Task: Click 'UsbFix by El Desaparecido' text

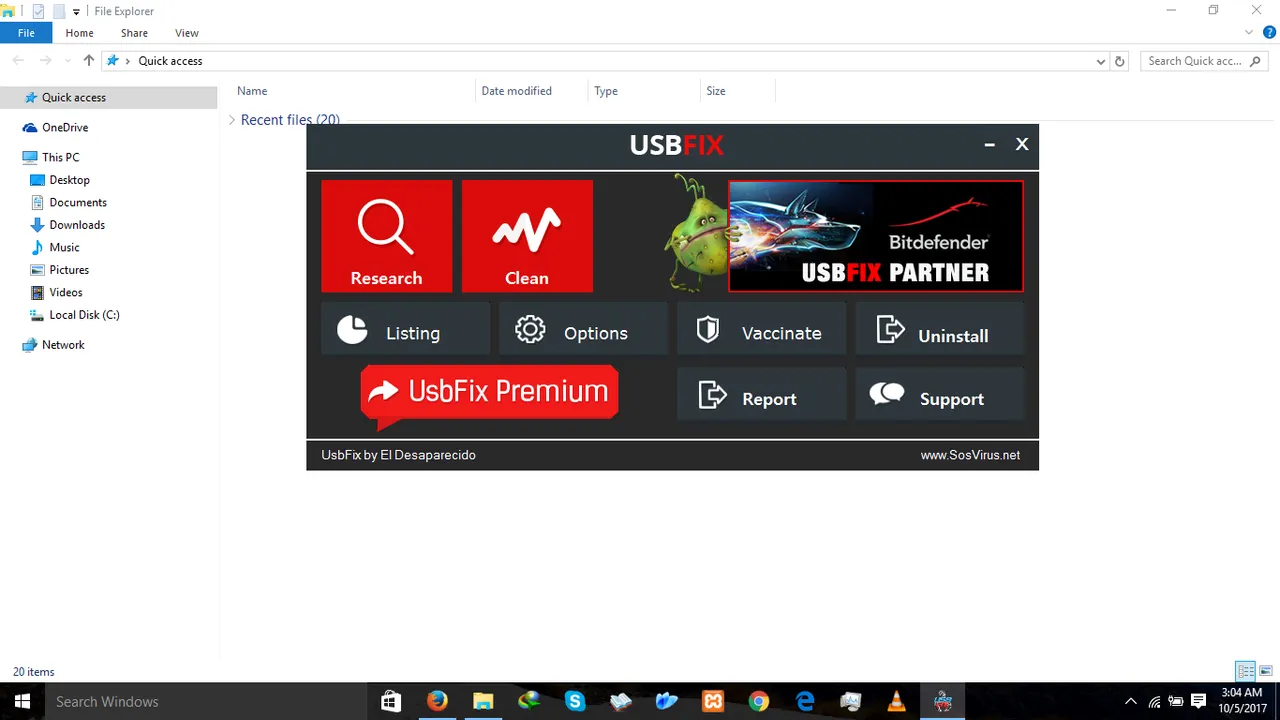Action: (398, 455)
